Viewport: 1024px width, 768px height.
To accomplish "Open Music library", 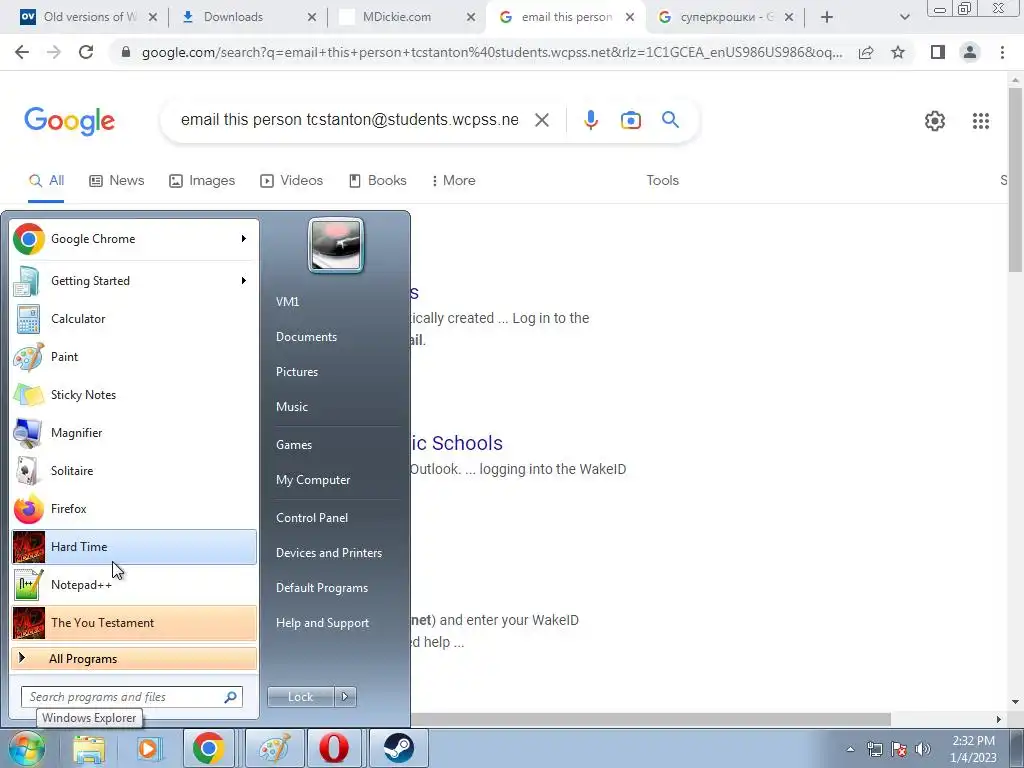I will coord(292,407).
